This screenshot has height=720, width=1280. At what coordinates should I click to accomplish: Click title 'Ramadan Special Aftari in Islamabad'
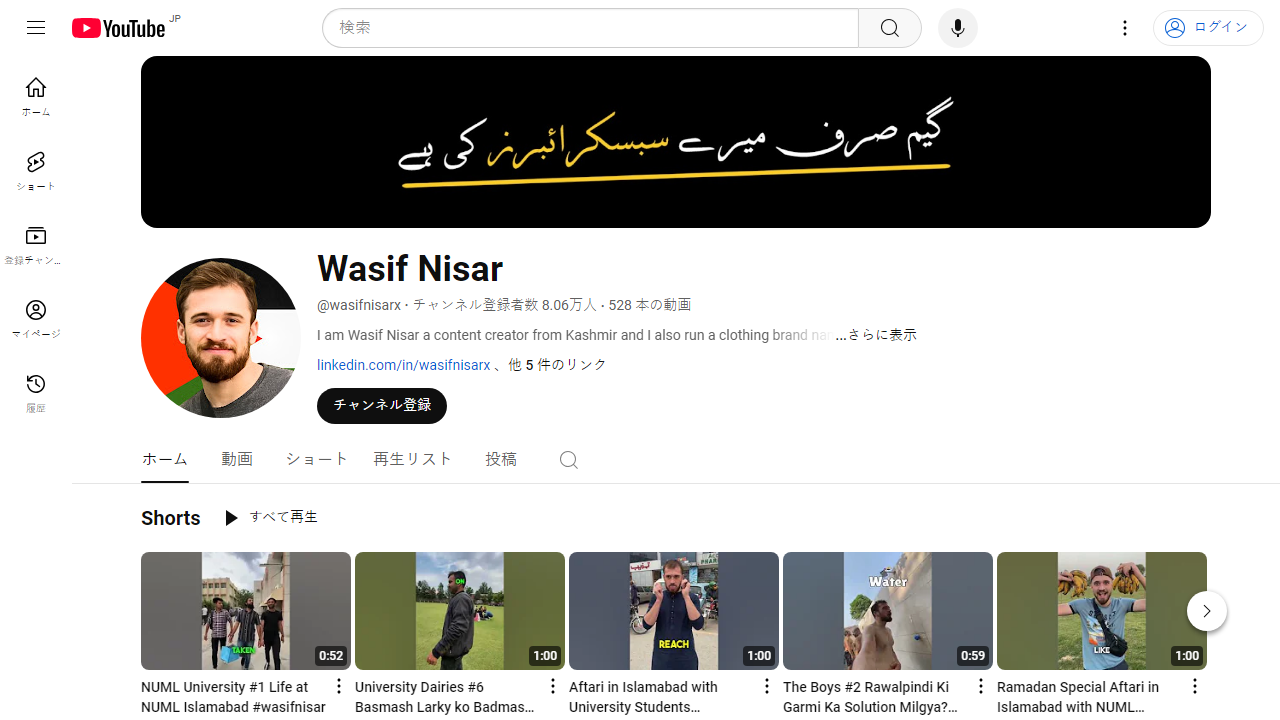click(x=1078, y=697)
